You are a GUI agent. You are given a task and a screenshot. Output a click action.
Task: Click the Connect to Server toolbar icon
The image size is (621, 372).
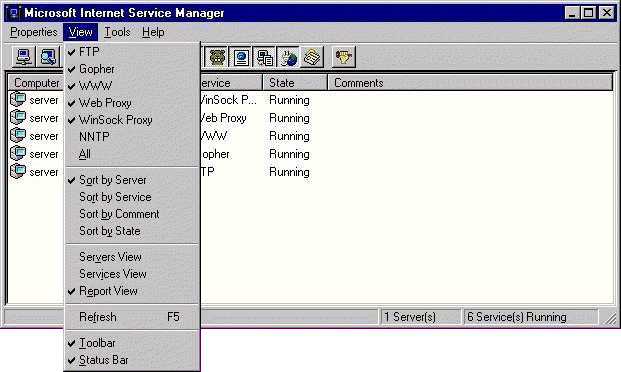(24, 57)
